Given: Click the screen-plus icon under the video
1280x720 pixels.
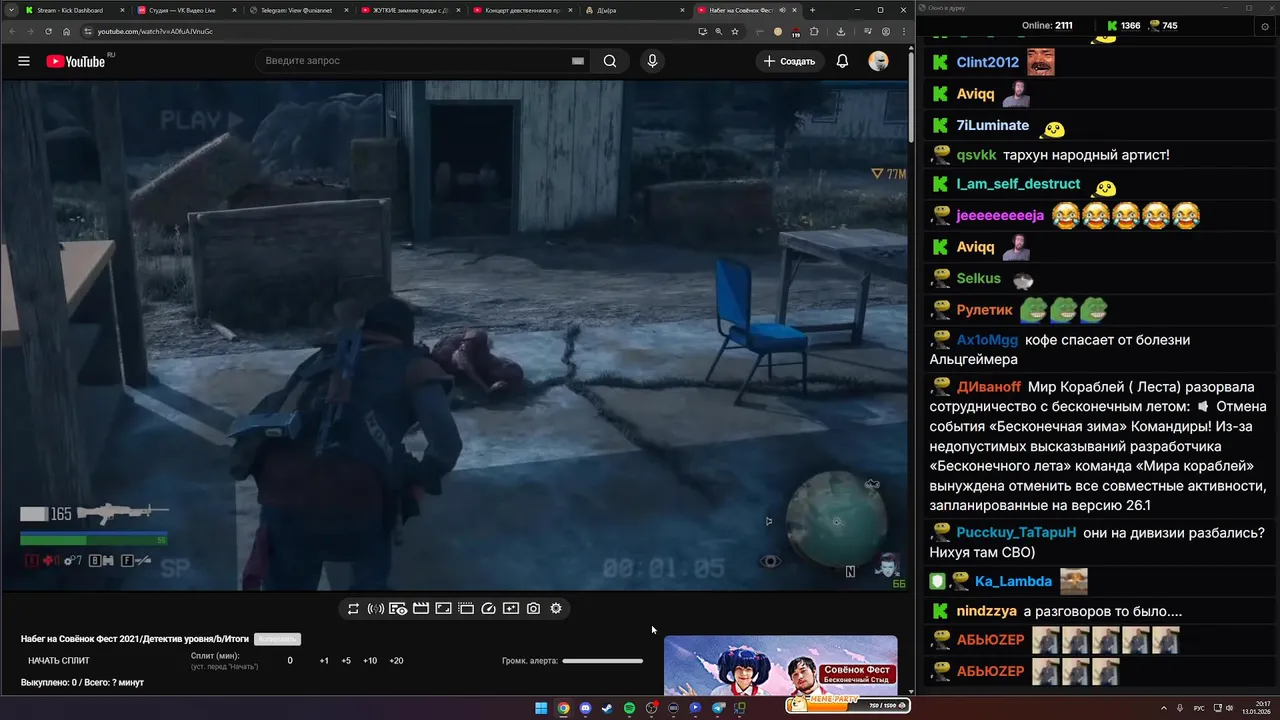Looking at the screenshot, I should (511, 608).
